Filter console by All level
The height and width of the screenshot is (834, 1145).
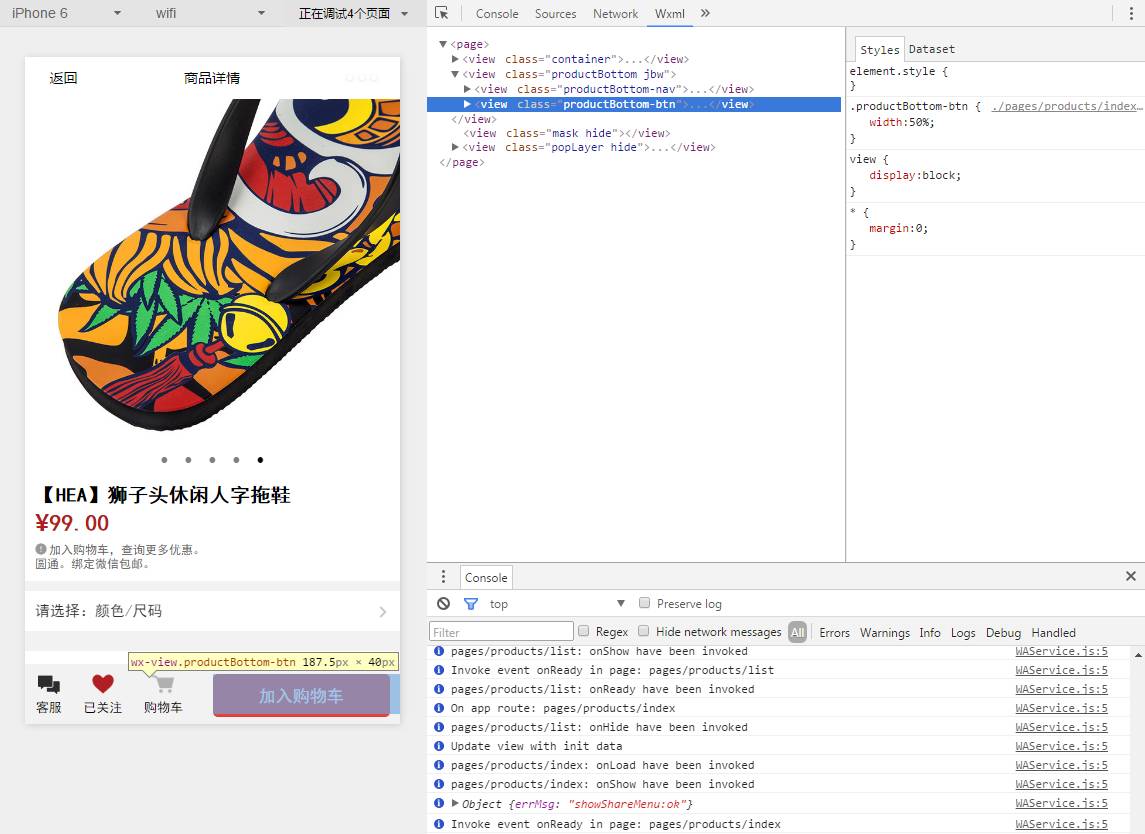tap(797, 632)
